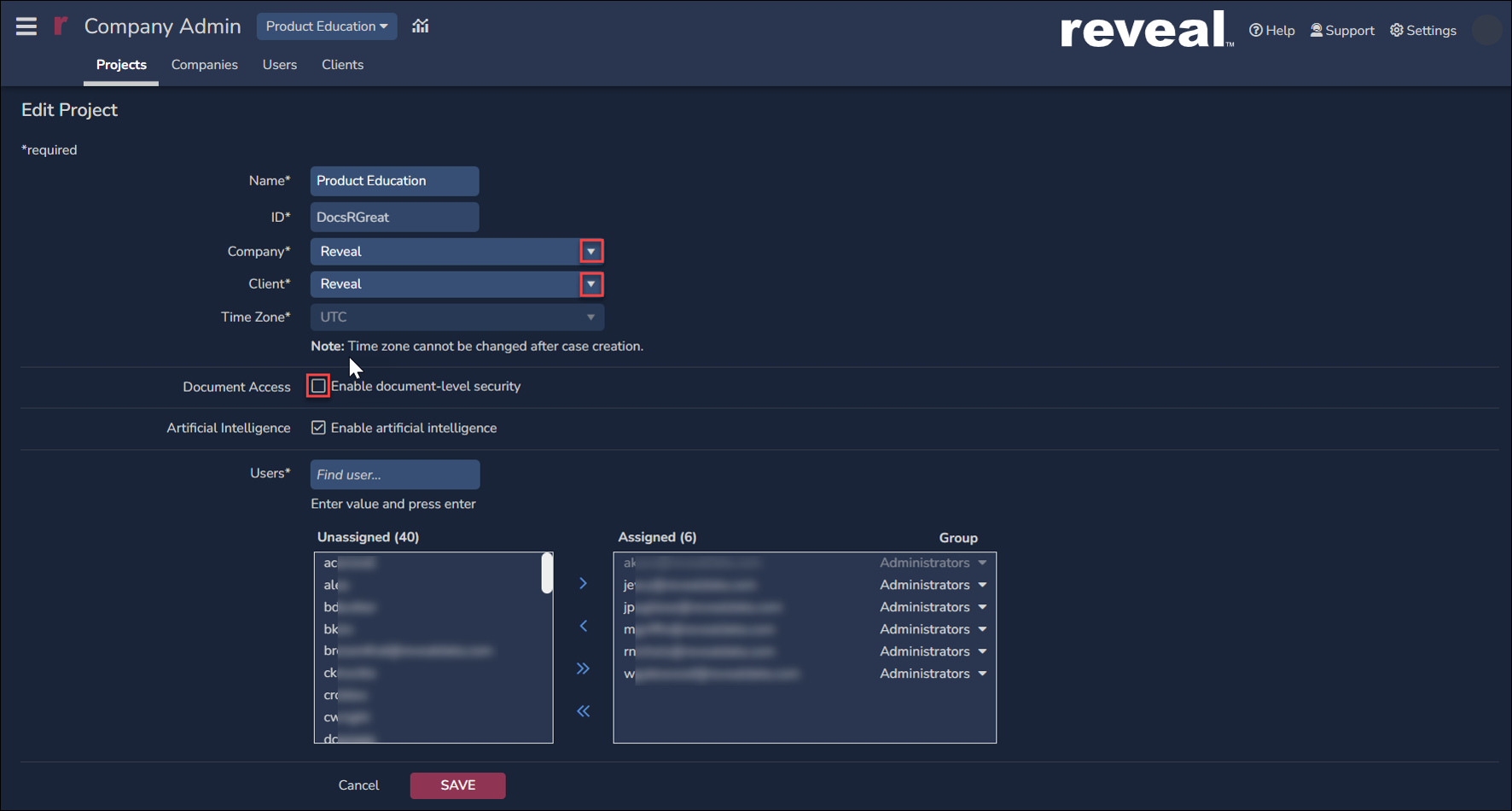This screenshot has width=1512, height=811.
Task: Enable document-level security checkbox
Action: coord(318,386)
